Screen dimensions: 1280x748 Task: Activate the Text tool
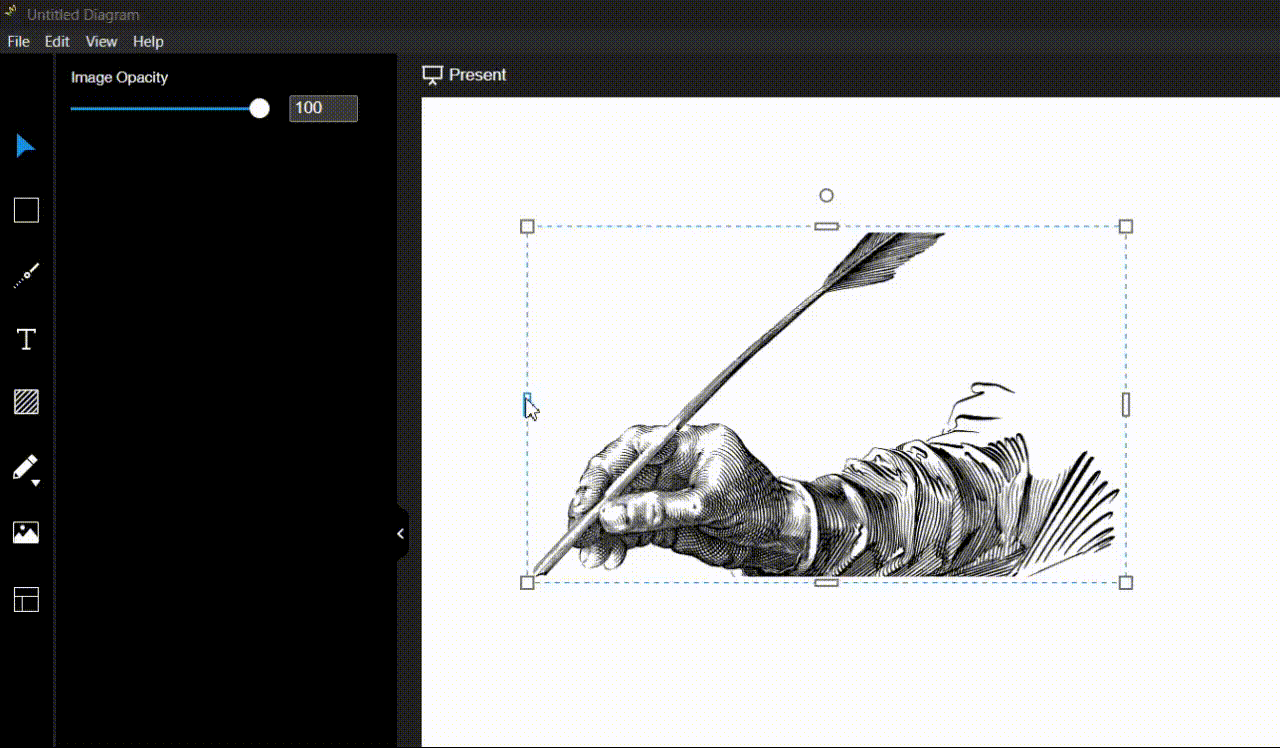coord(26,339)
